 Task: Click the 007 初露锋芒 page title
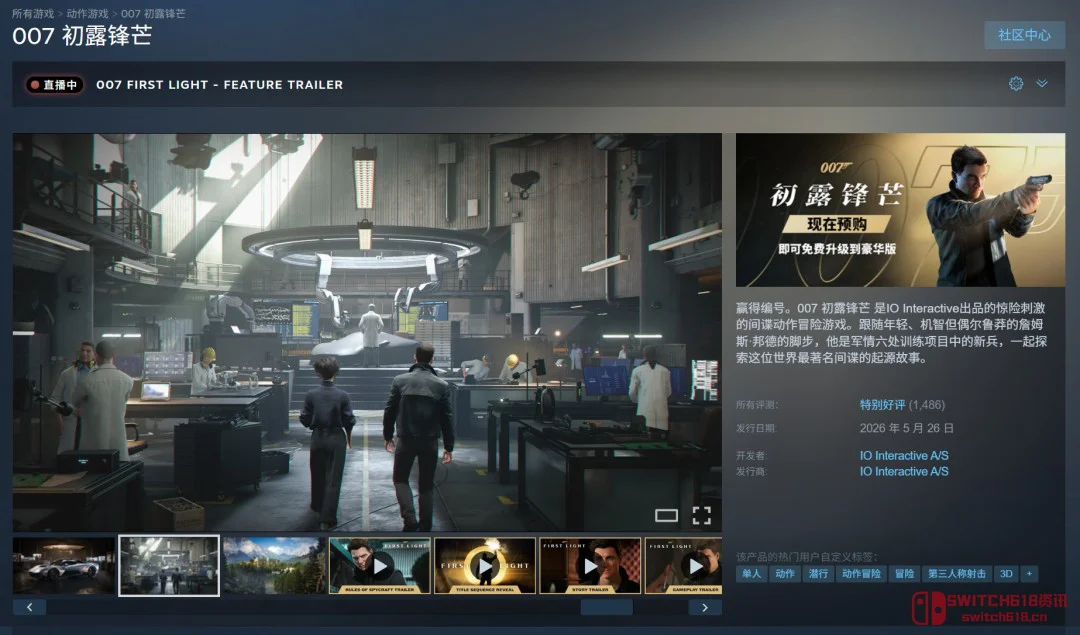pos(82,36)
